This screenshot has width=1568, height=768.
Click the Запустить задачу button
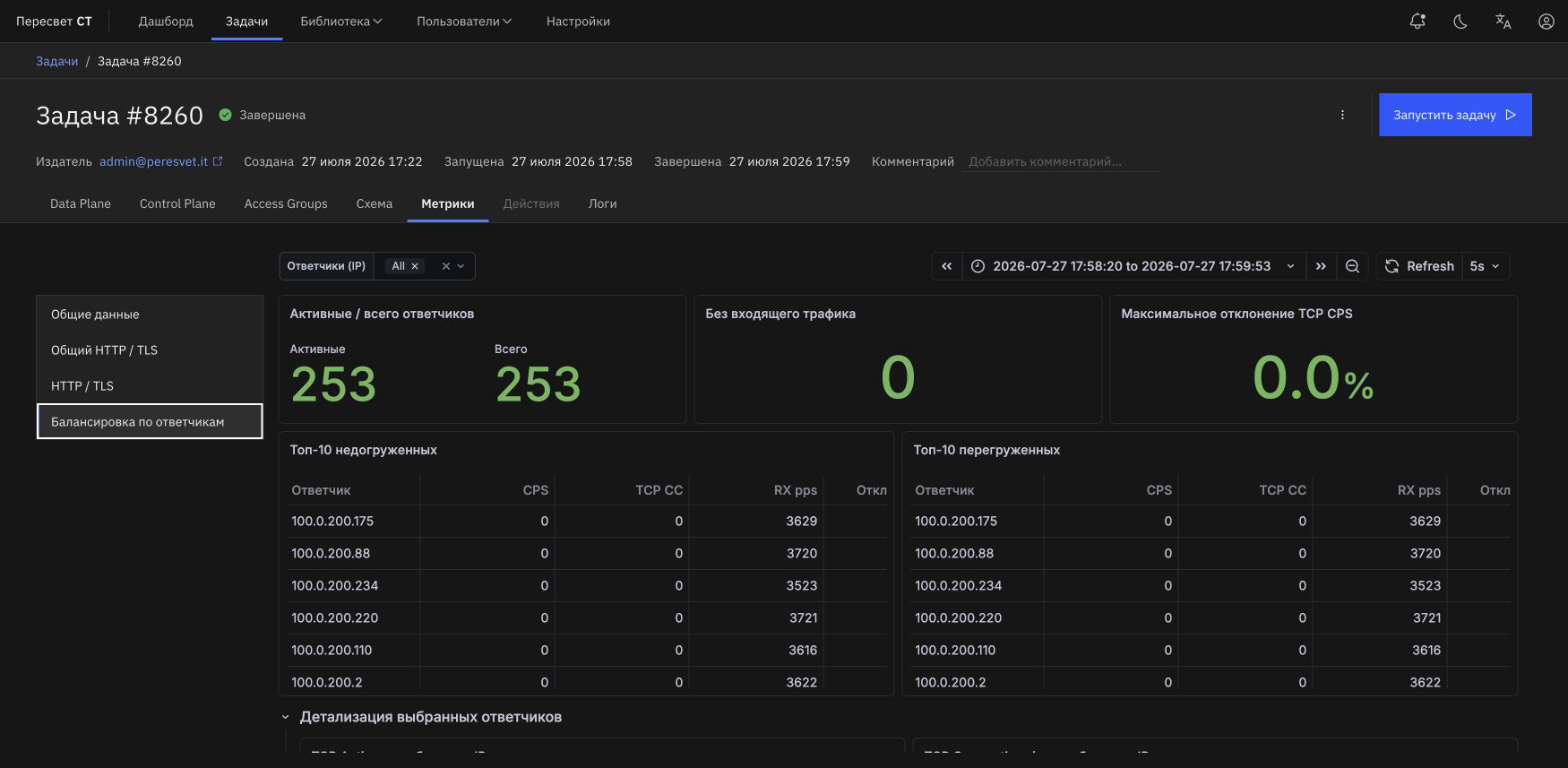coord(1455,115)
